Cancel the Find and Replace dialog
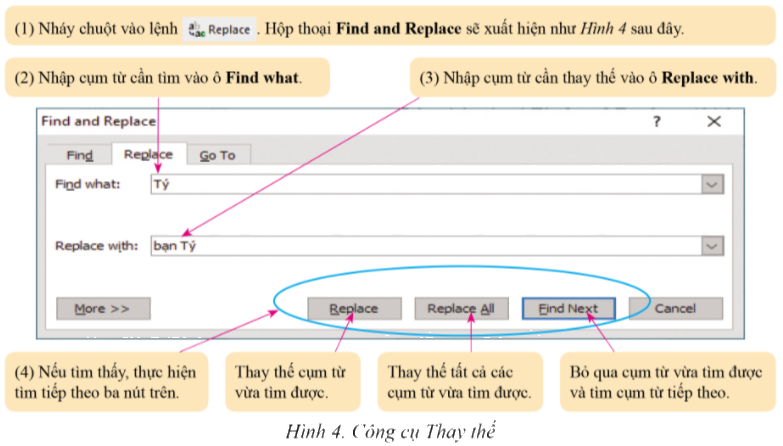The width and height of the screenshot is (783, 446). click(x=676, y=309)
